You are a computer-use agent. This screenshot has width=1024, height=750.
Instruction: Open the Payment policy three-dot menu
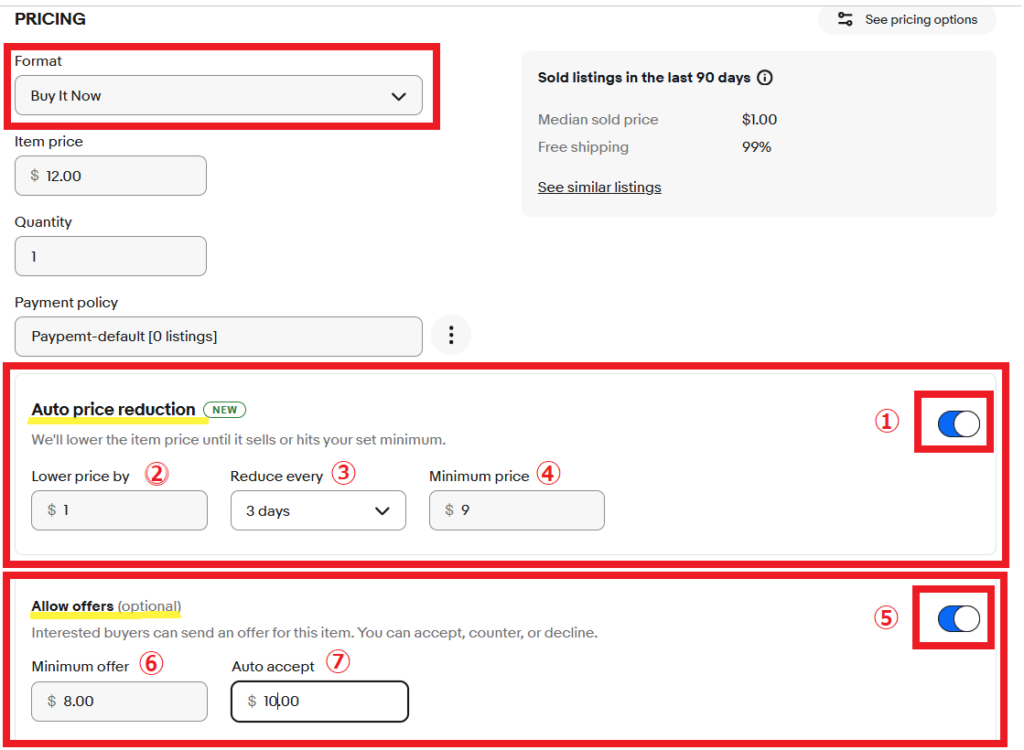pyautogui.click(x=451, y=336)
